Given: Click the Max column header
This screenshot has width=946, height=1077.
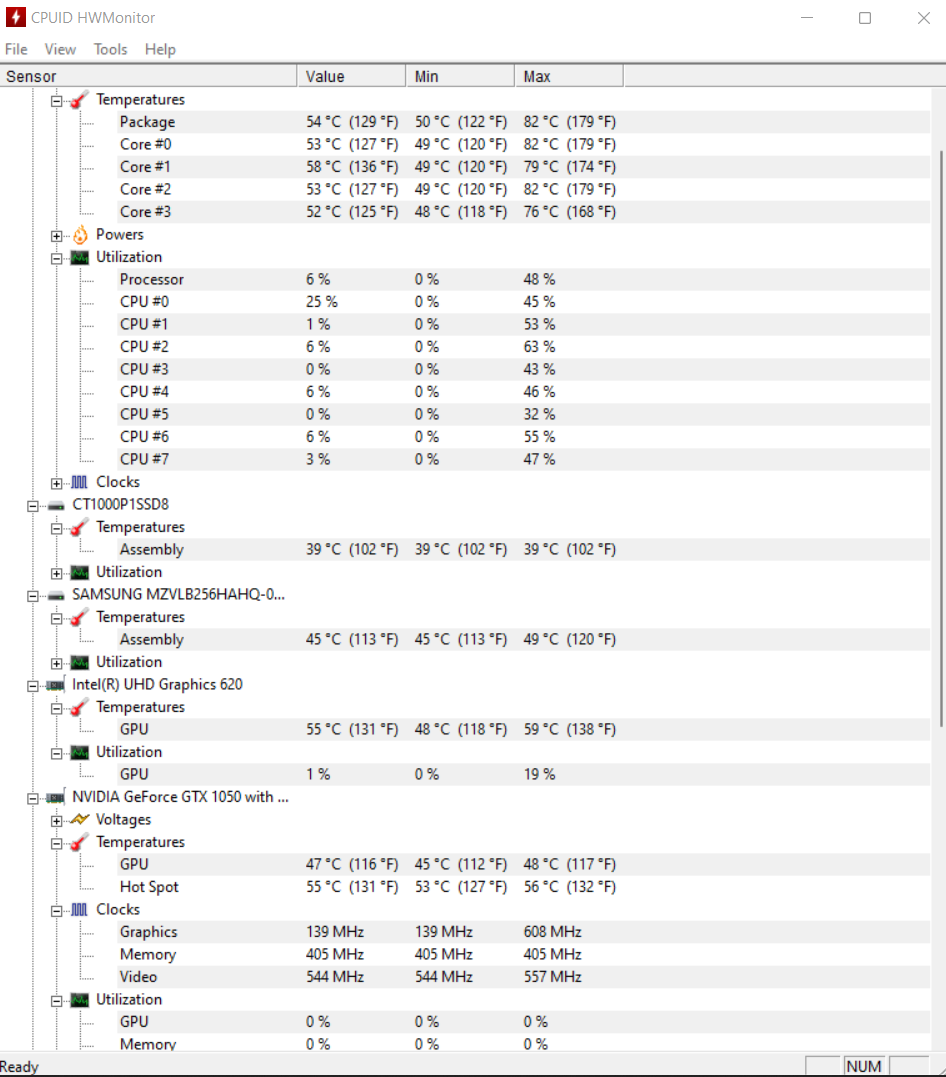Looking at the screenshot, I should pos(569,76).
